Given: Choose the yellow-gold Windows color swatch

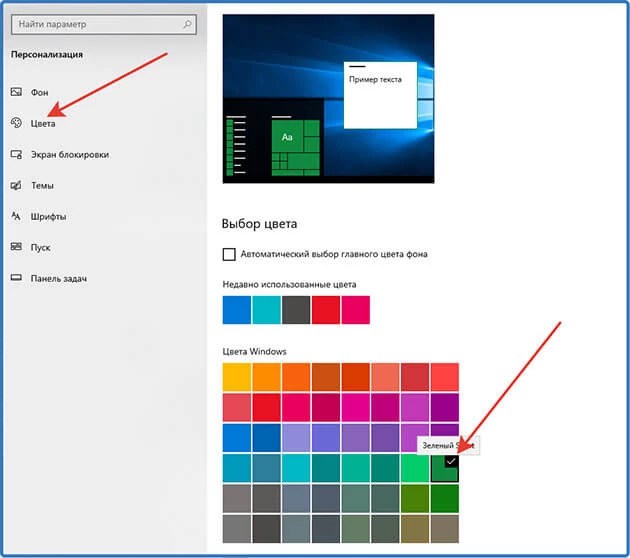Looking at the screenshot, I should click(237, 377).
